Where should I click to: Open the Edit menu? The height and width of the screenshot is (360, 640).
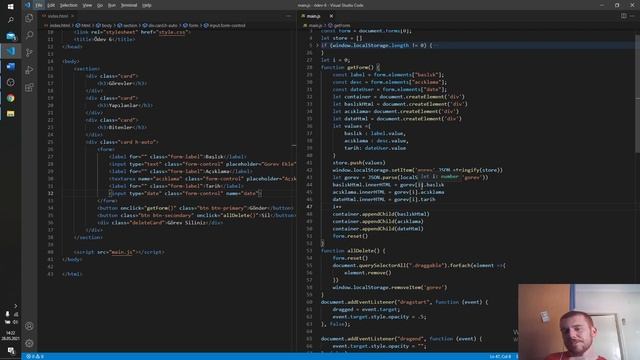pos(51,5)
